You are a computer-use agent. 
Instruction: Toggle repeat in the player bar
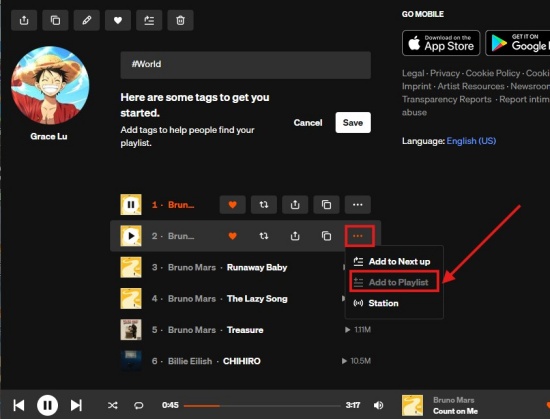[x=139, y=406]
